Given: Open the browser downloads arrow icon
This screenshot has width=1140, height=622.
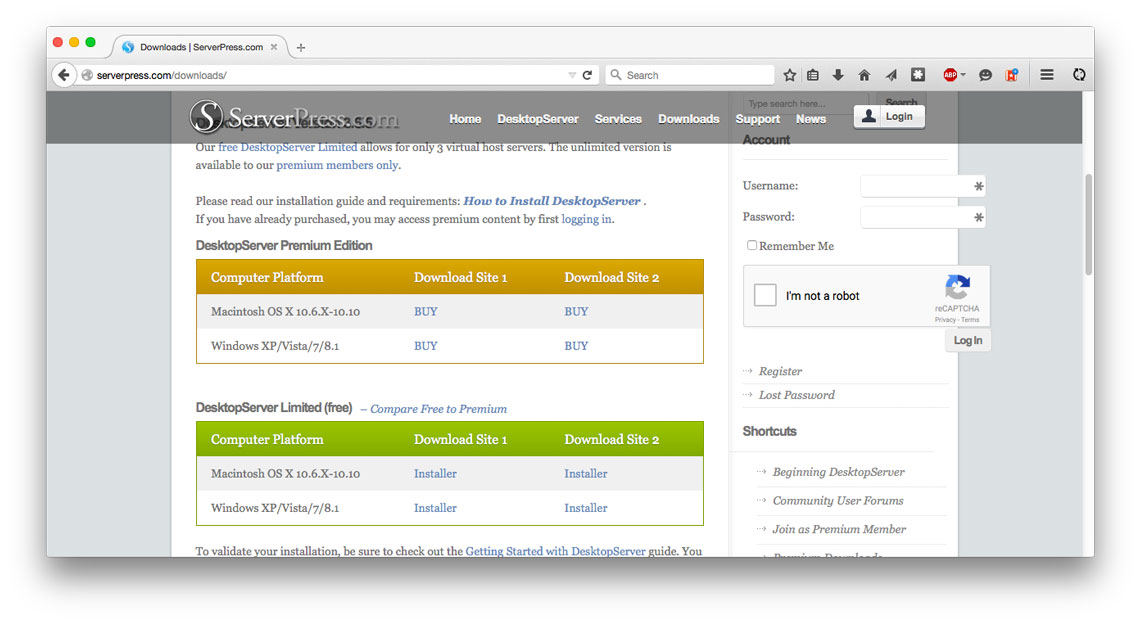Looking at the screenshot, I should 838,75.
